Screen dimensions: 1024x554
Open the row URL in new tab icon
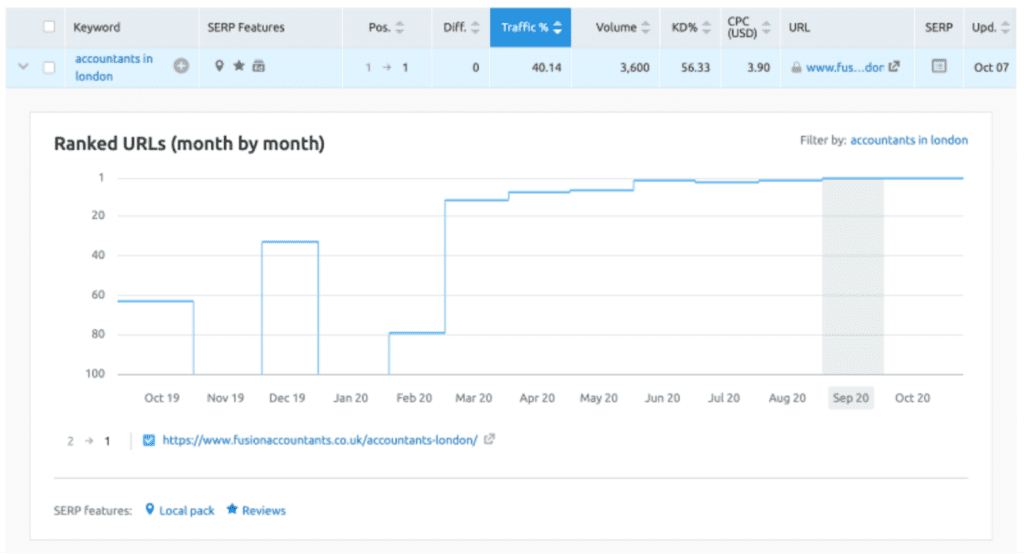click(894, 66)
